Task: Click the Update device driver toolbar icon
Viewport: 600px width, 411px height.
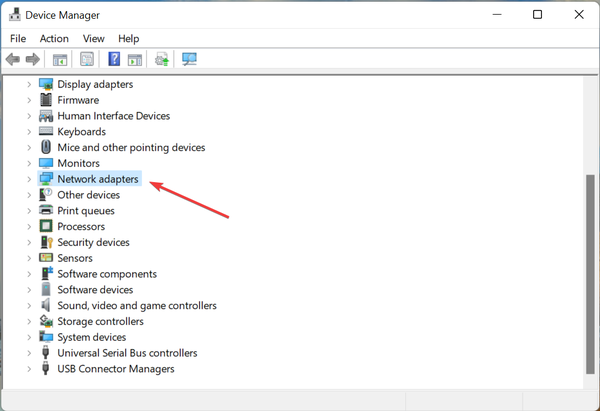Action: (x=162, y=60)
